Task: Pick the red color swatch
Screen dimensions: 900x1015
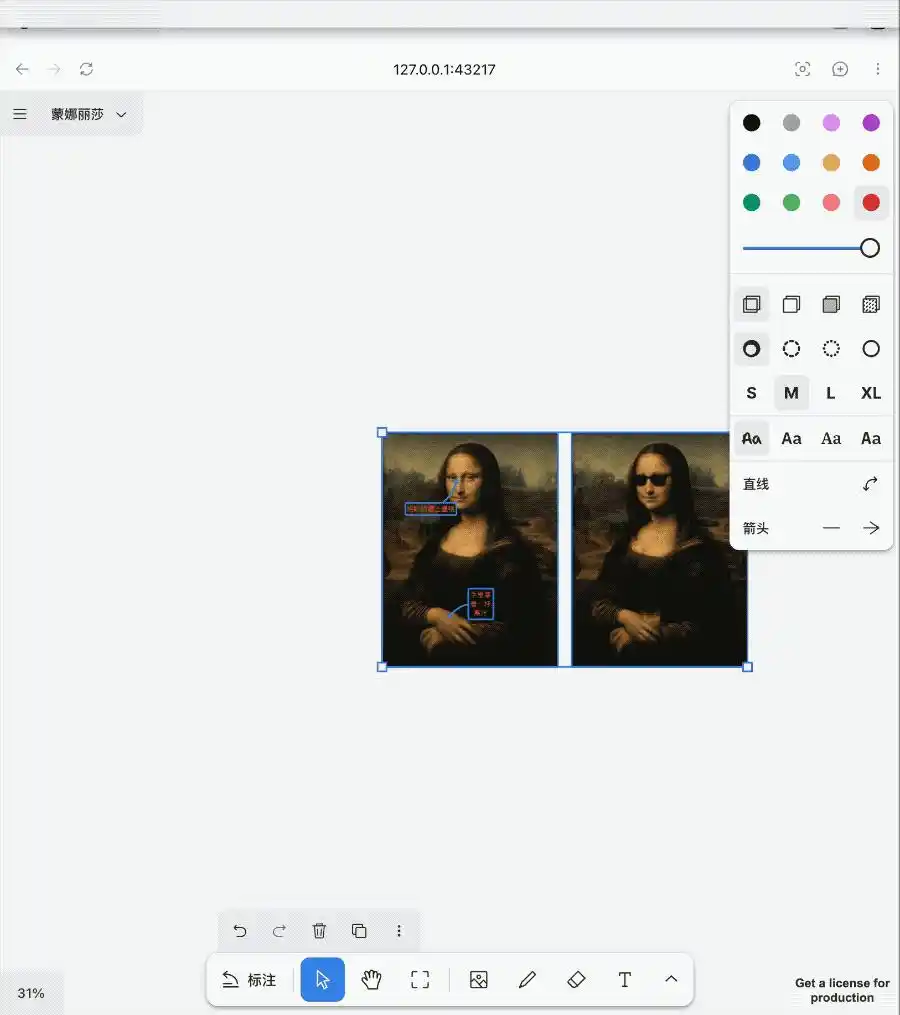Action: [871, 203]
